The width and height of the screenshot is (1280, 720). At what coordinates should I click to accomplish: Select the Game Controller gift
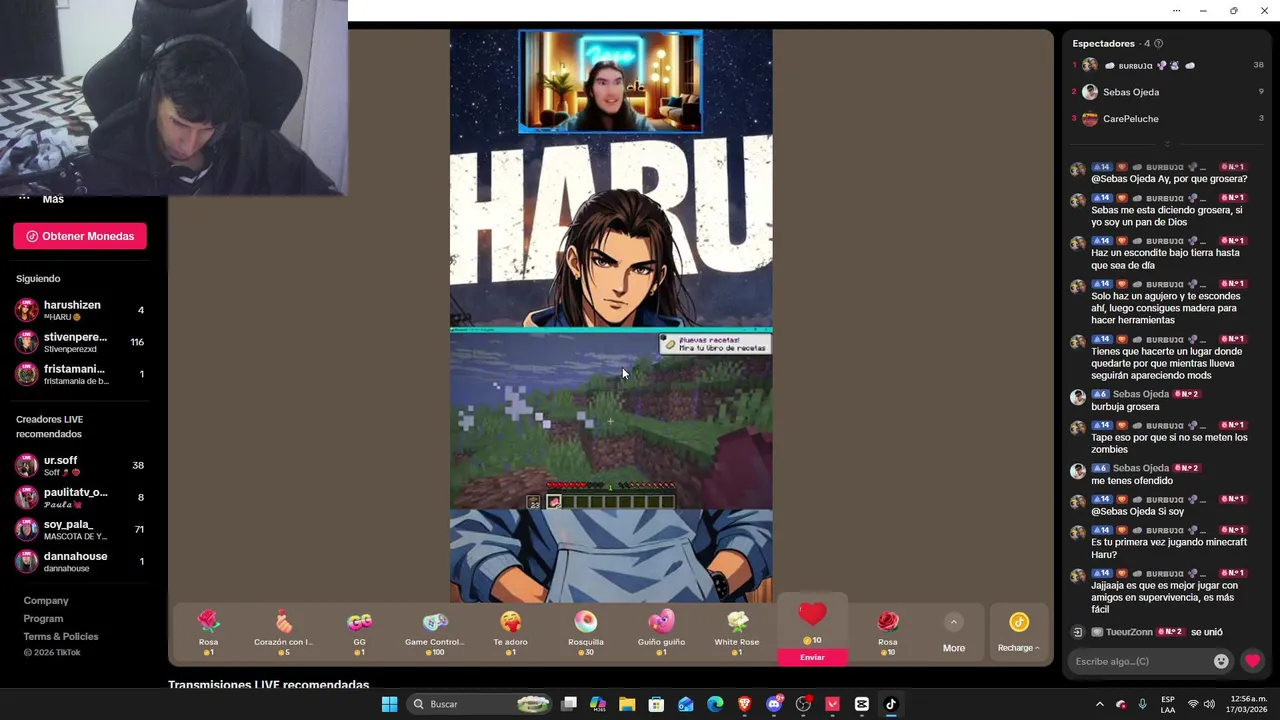(434, 633)
